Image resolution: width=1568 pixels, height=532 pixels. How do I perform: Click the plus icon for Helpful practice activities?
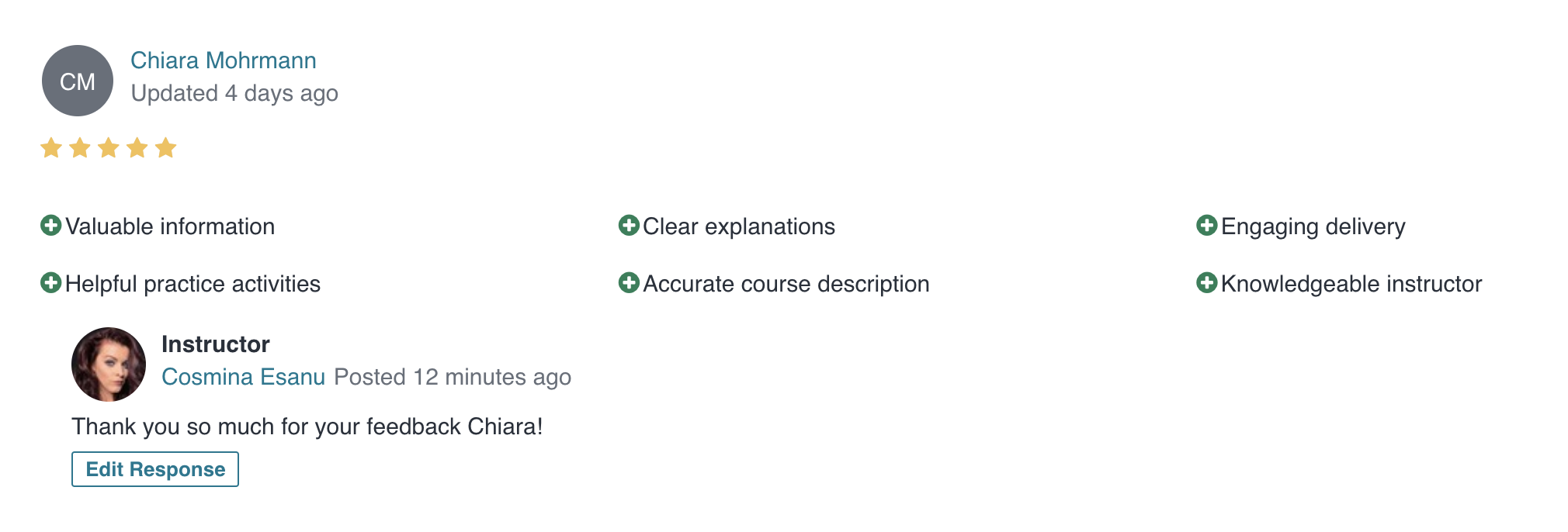coord(50,283)
